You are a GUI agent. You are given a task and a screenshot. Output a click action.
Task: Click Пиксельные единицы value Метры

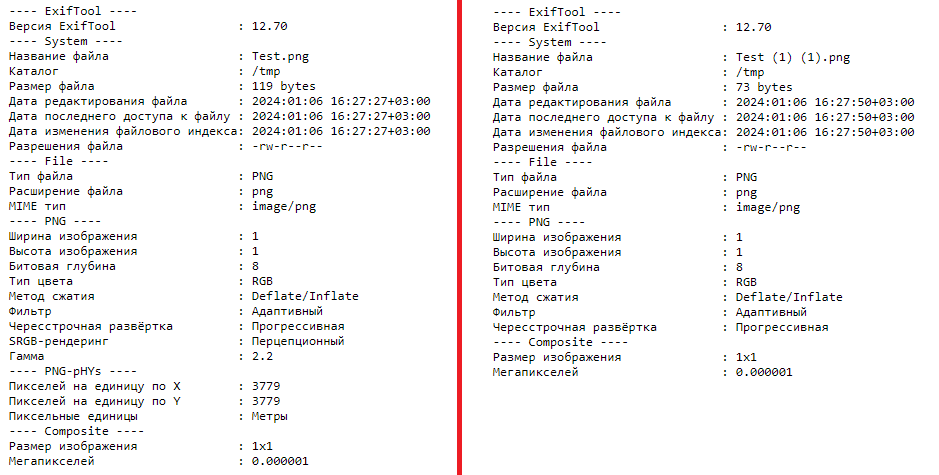[269, 416]
